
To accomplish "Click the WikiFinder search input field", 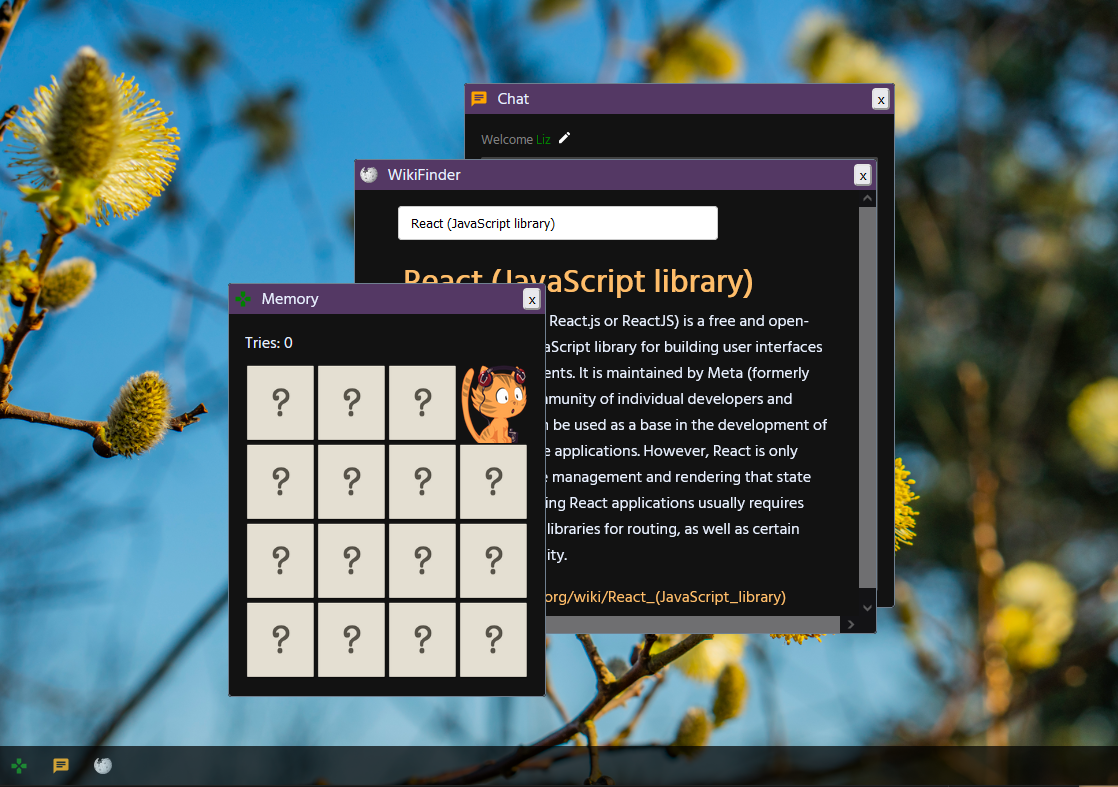I will (557, 223).
